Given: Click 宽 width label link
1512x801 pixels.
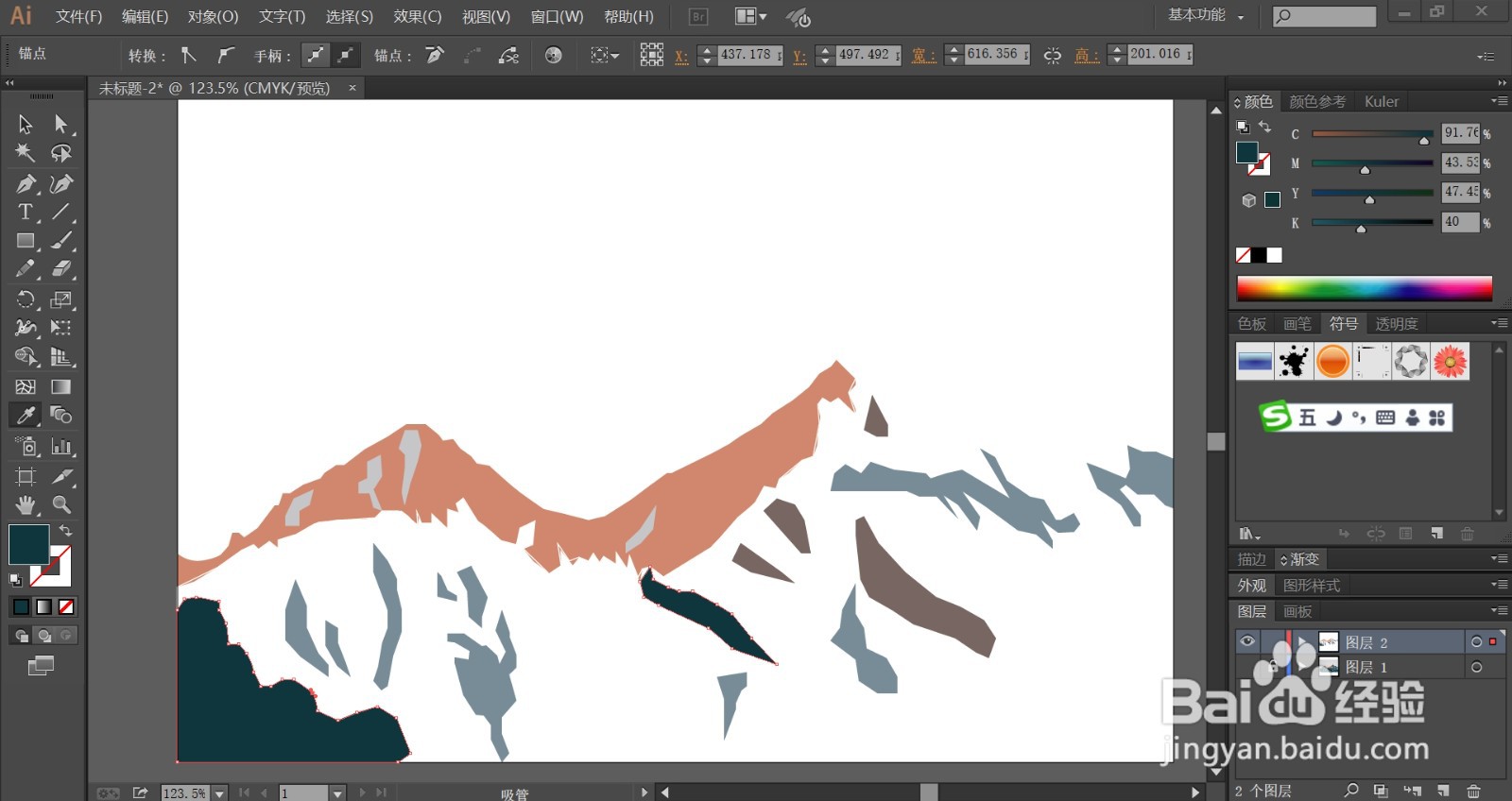Looking at the screenshot, I should pyautogui.click(x=923, y=56).
